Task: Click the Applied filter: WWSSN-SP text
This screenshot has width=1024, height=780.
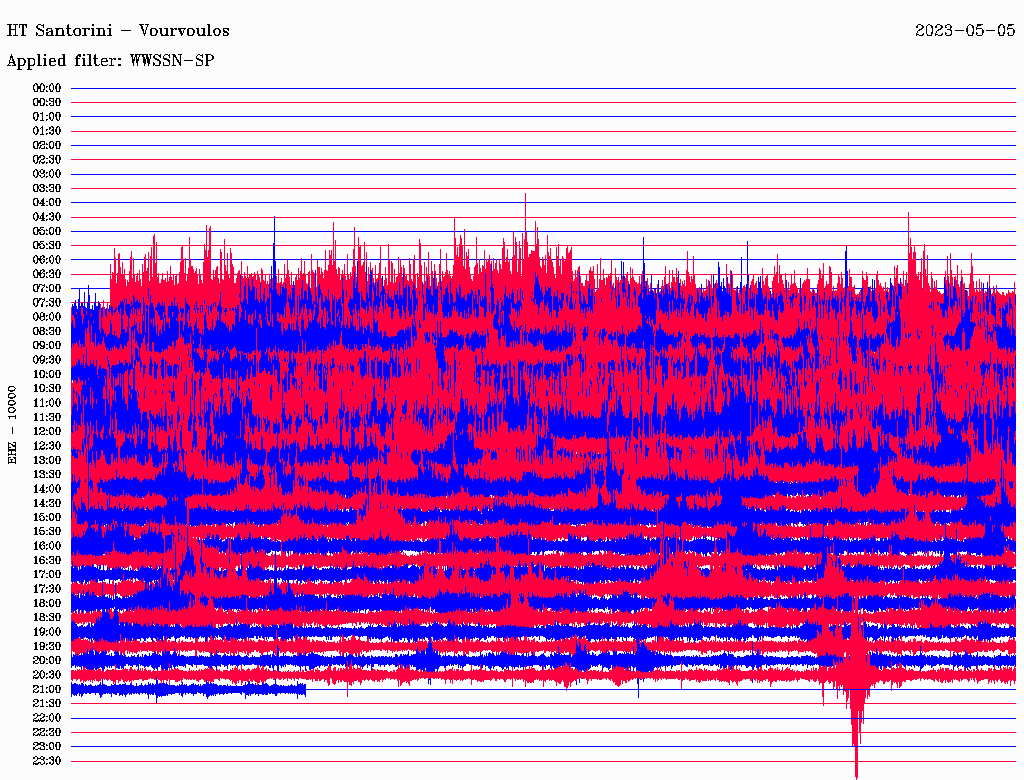Action: click(110, 61)
